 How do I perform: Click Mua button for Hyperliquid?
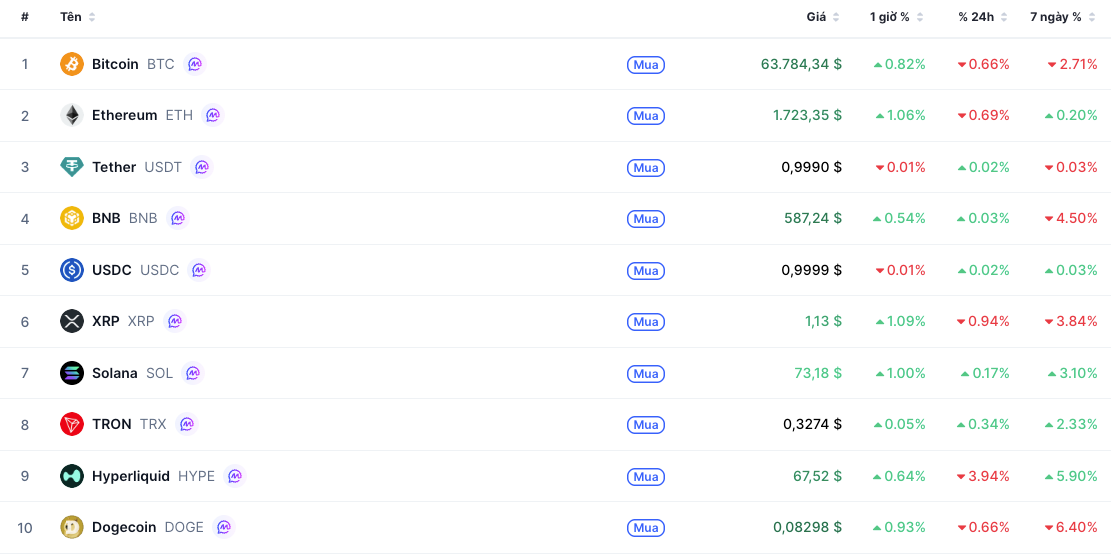click(645, 476)
